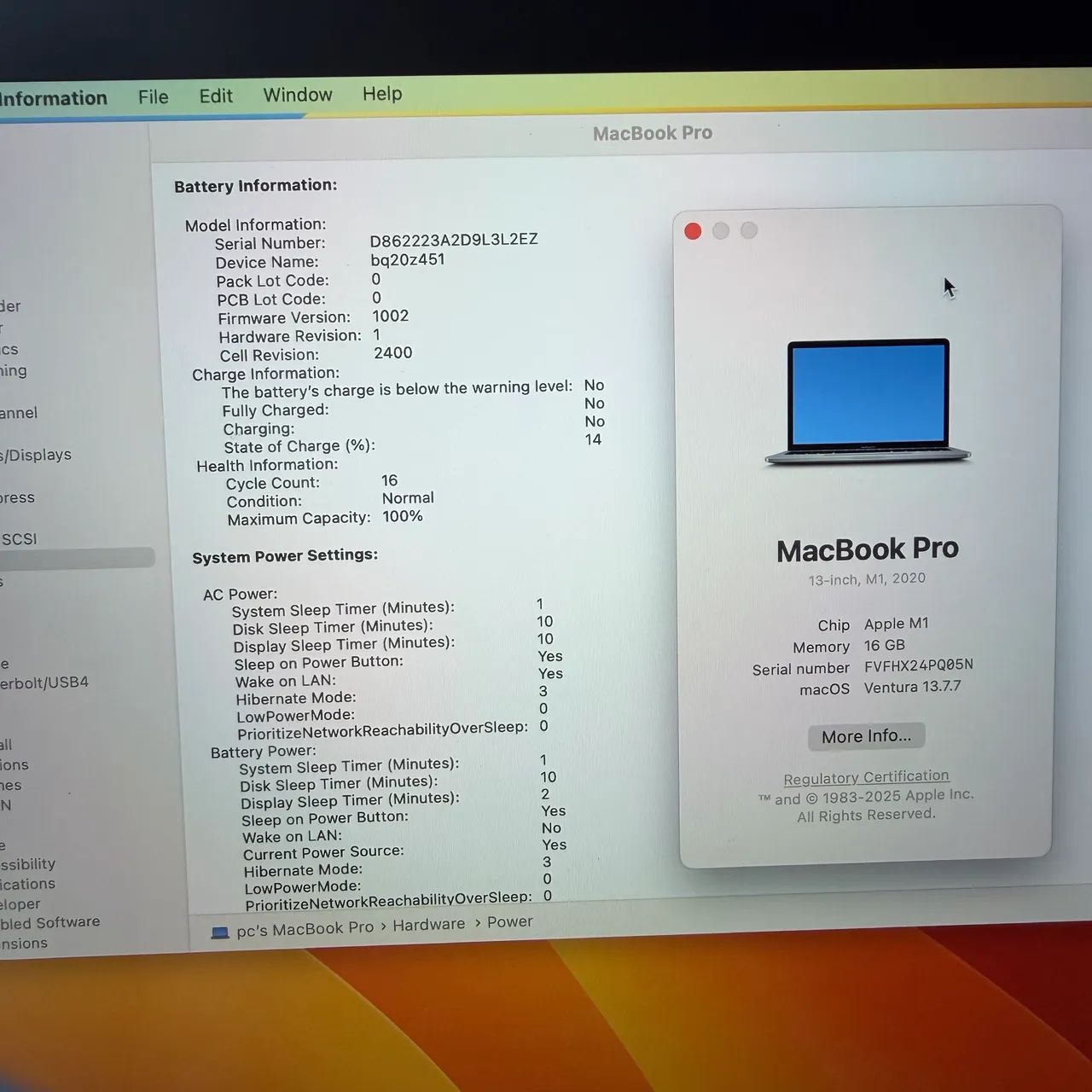Image resolution: width=1092 pixels, height=1092 pixels.
Task: Click the System Power Settings heading
Action: coord(285,556)
